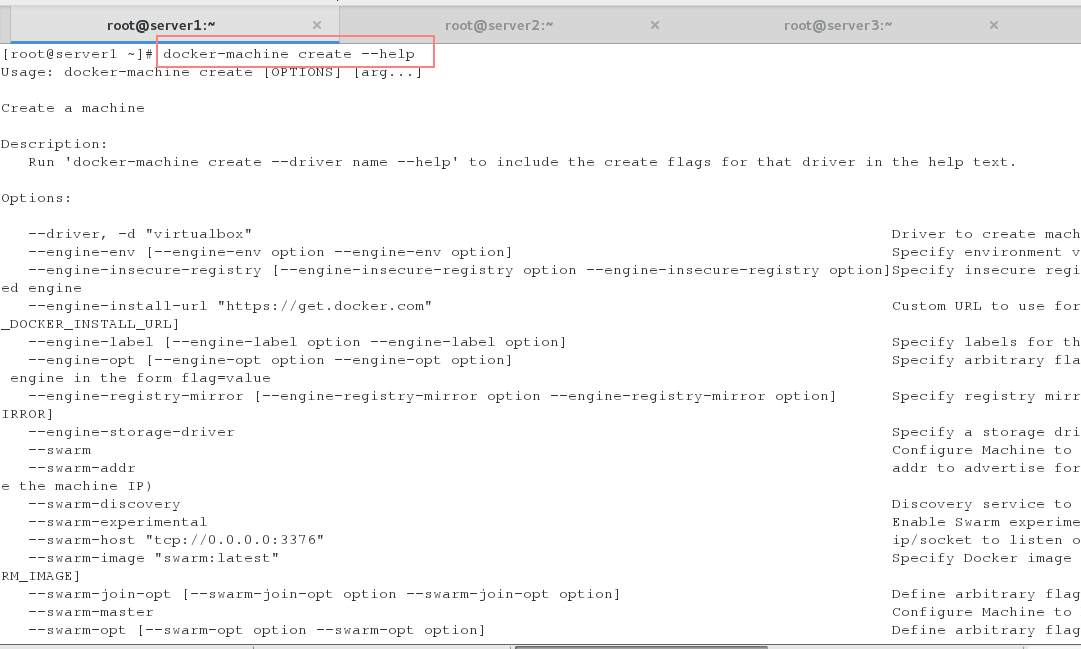
Task: Click the horizontal scrollbar at the bottom
Action: [641, 647]
